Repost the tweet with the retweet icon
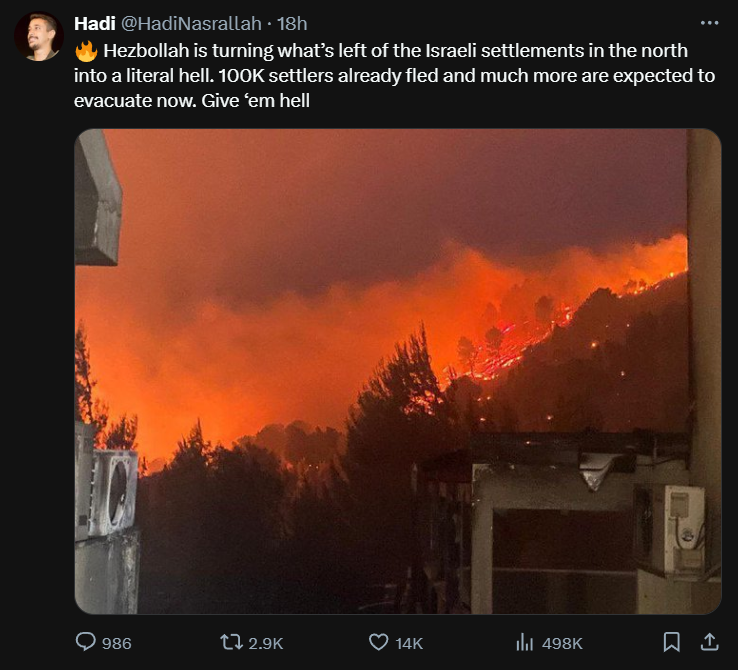Viewport: 738px width, 670px height. coord(232,642)
